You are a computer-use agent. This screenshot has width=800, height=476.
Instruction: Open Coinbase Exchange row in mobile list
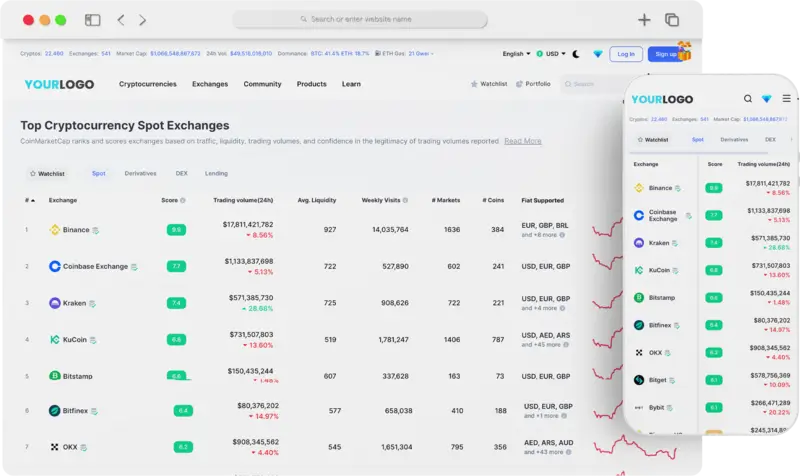[x=712, y=215]
